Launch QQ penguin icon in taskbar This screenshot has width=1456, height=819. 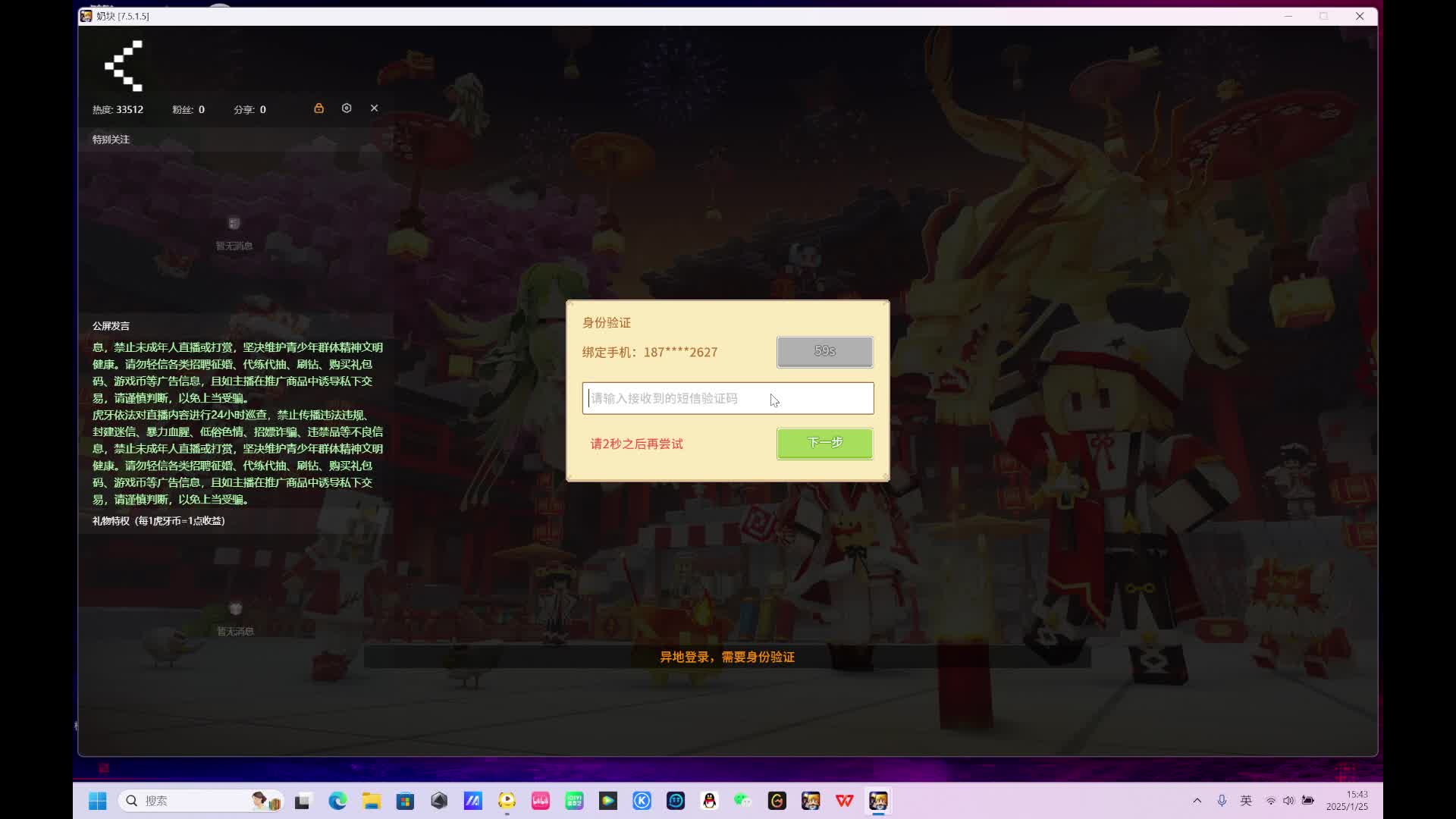click(709, 801)
